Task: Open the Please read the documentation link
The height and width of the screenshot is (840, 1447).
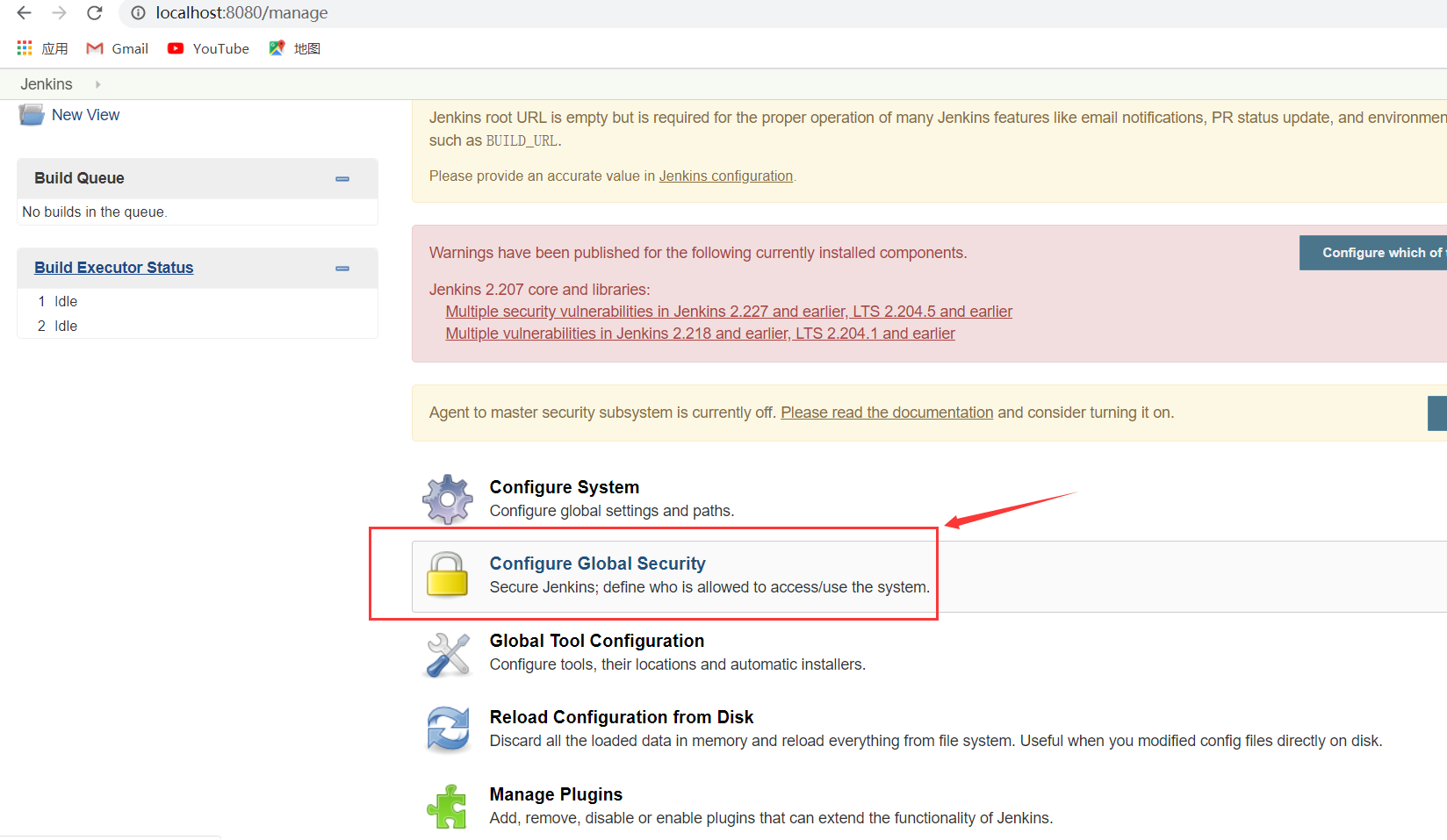Action: tap(887, 413)
